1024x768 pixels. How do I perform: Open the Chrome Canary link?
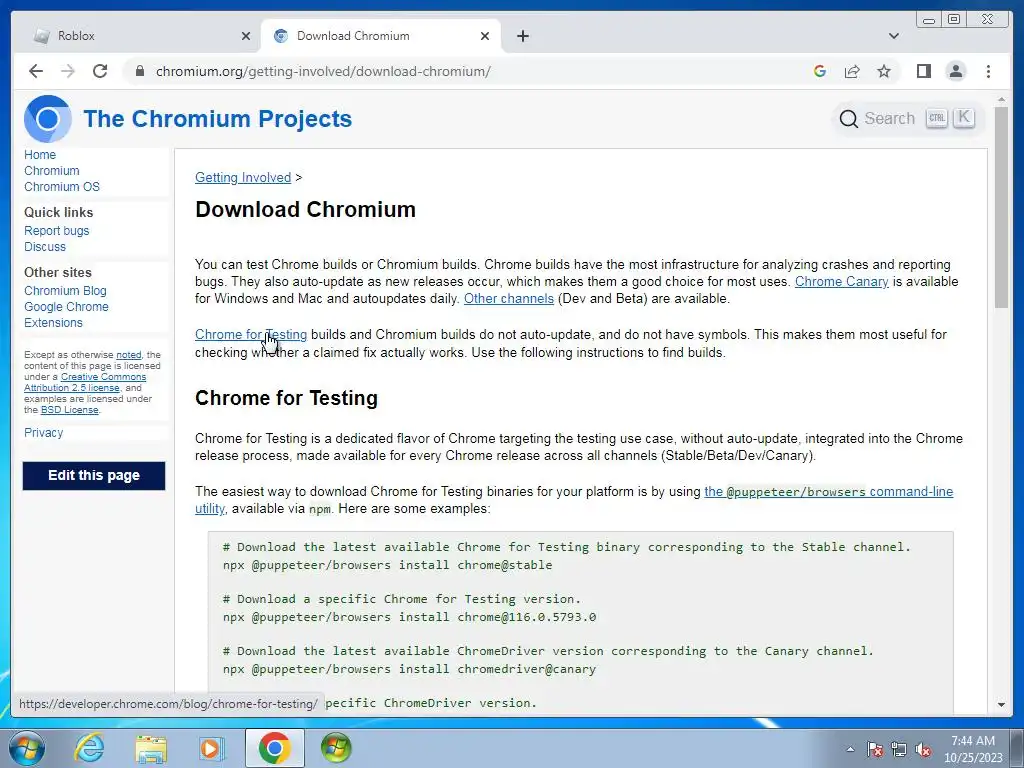tap(841, 281)
